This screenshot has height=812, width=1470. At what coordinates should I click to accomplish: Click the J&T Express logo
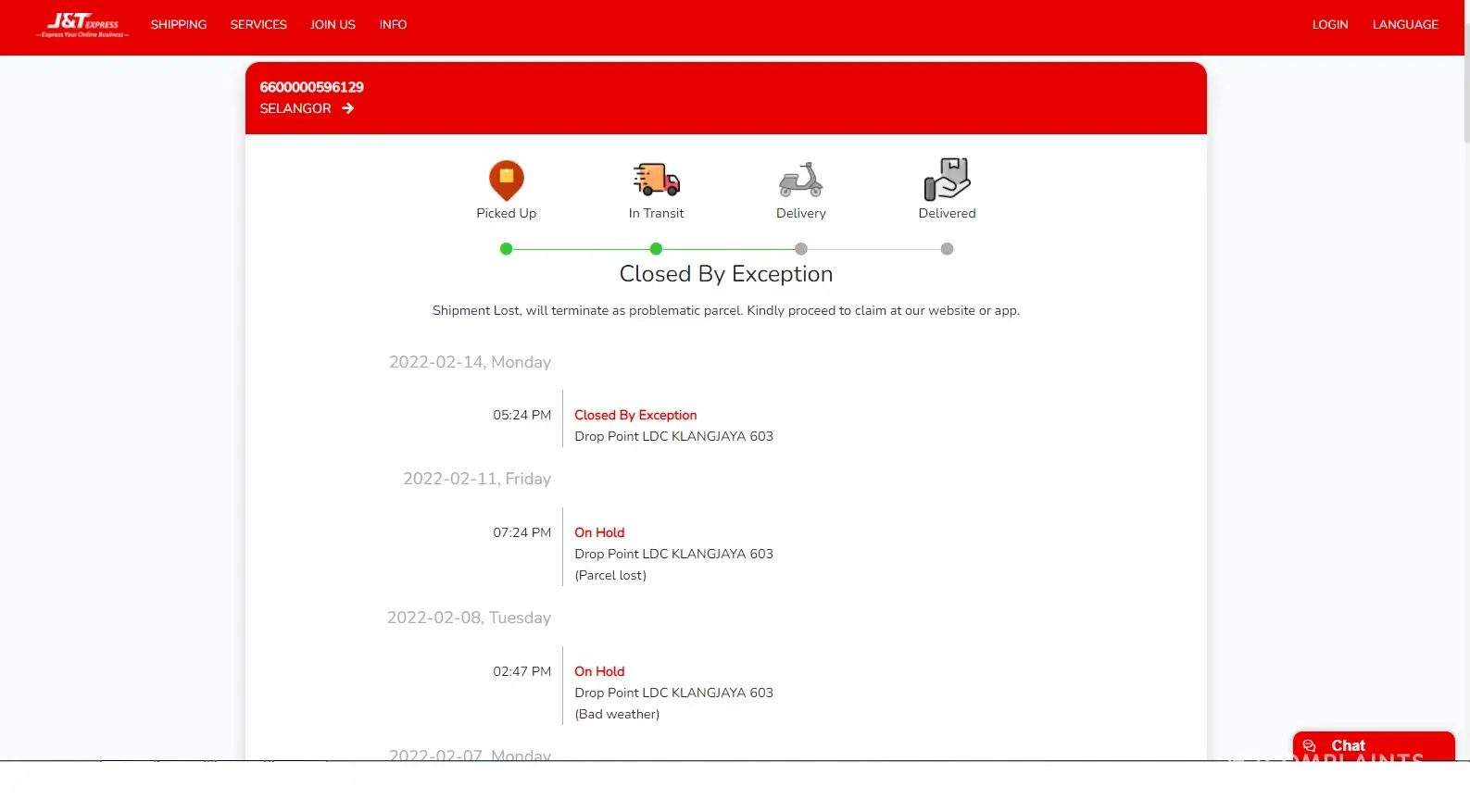click(83, 24)
